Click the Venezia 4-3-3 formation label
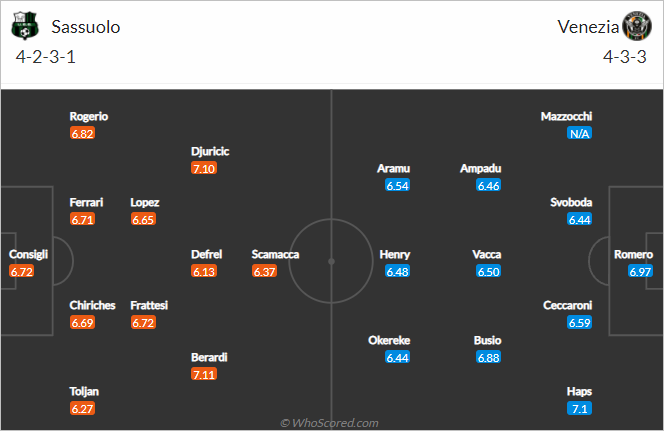The height and width of the screenshot is (431, 664). tap(625, 57)
